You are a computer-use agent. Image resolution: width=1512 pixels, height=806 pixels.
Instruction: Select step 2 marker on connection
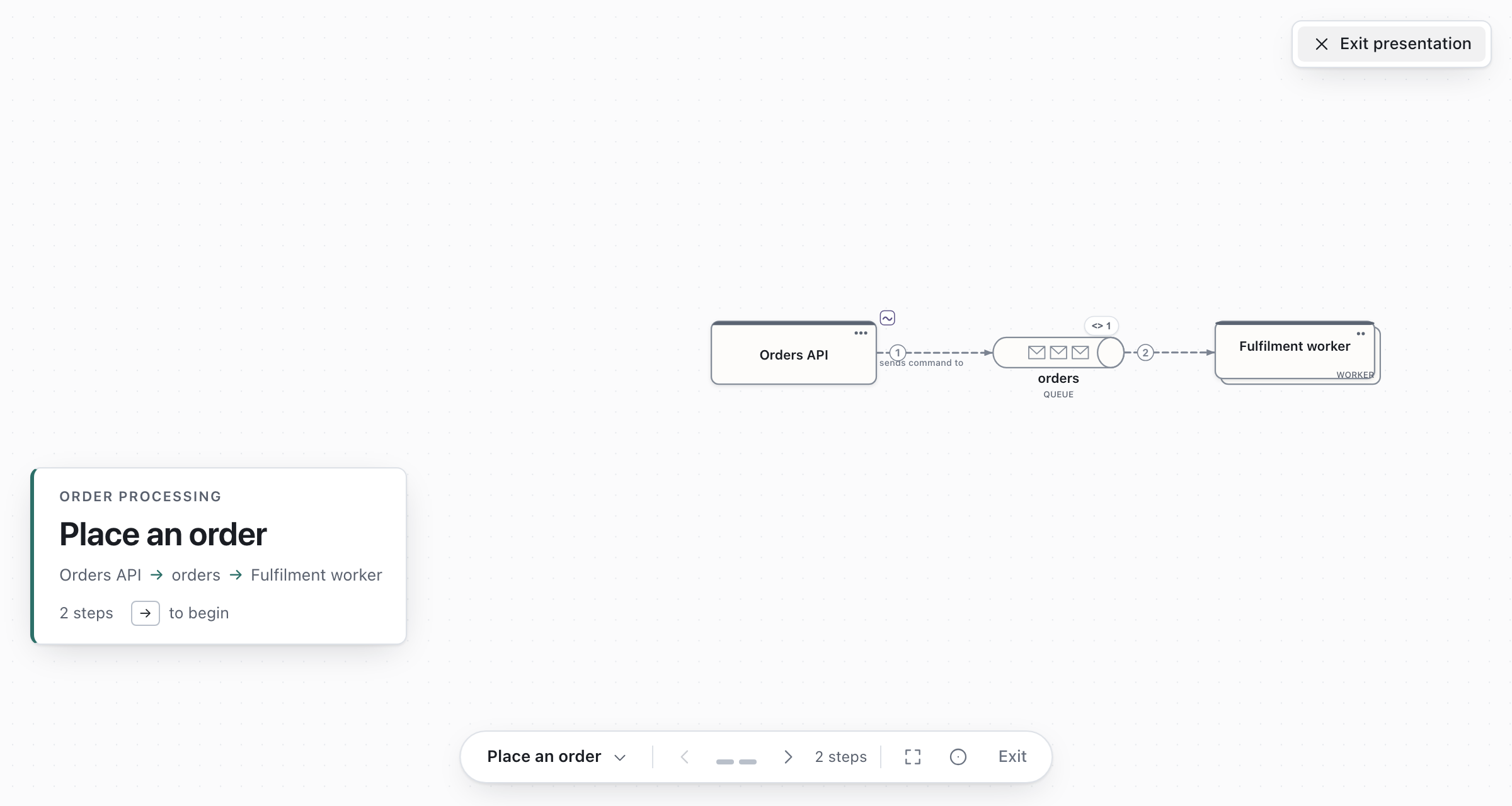click(1145, 353)
